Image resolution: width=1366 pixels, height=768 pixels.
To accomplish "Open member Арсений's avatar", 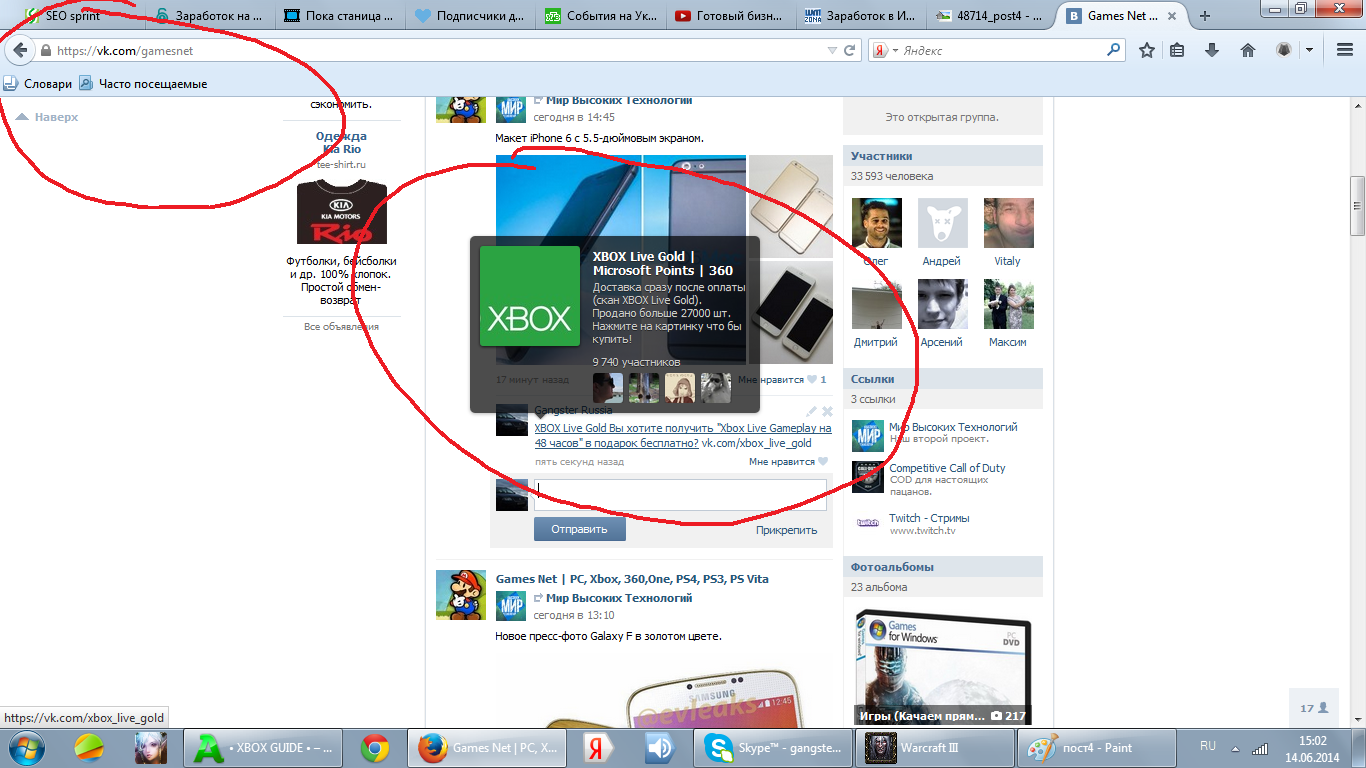I will click(x=942, y=304).
